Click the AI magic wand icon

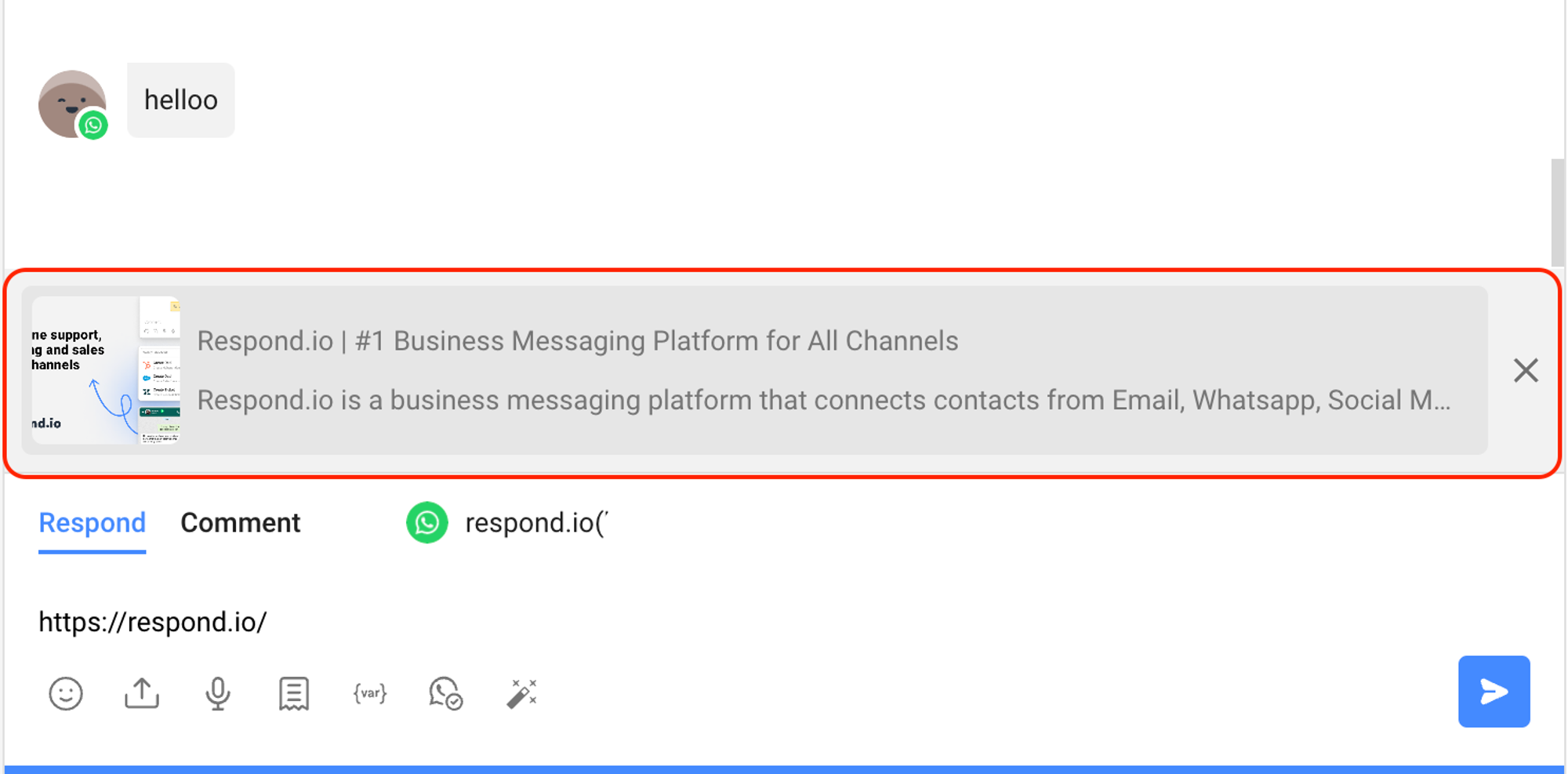pos(521,694)
